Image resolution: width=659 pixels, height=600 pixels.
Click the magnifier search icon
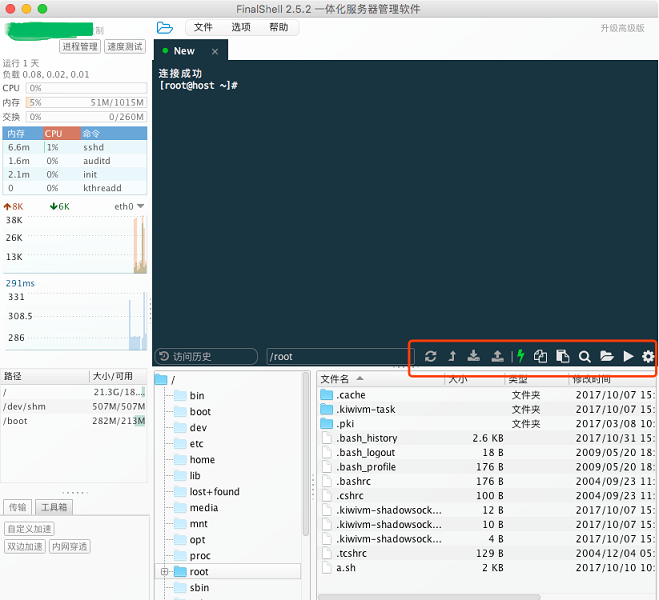[584, 356]
